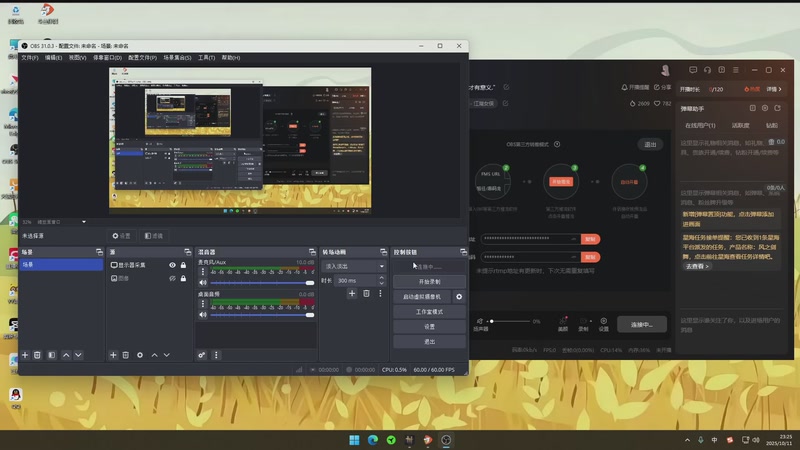Toggle 扬声器 speaker icon in streaming app

coord(480,321)
